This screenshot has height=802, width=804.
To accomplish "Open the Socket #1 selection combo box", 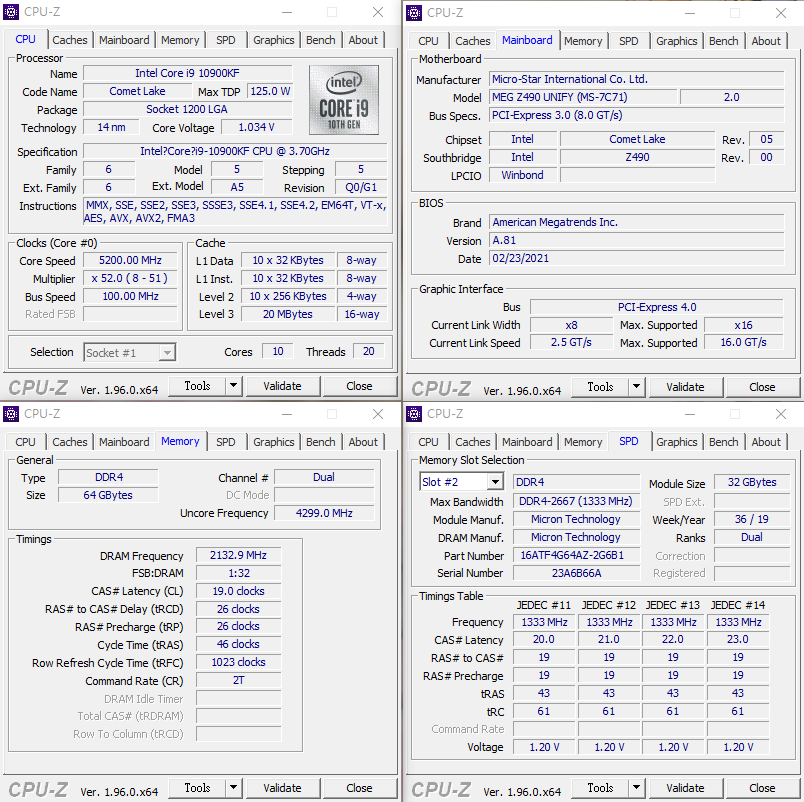I will pos(130,353).
